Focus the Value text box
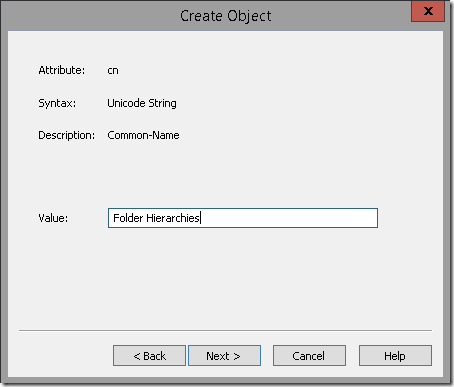 click(x=243, y=218)
